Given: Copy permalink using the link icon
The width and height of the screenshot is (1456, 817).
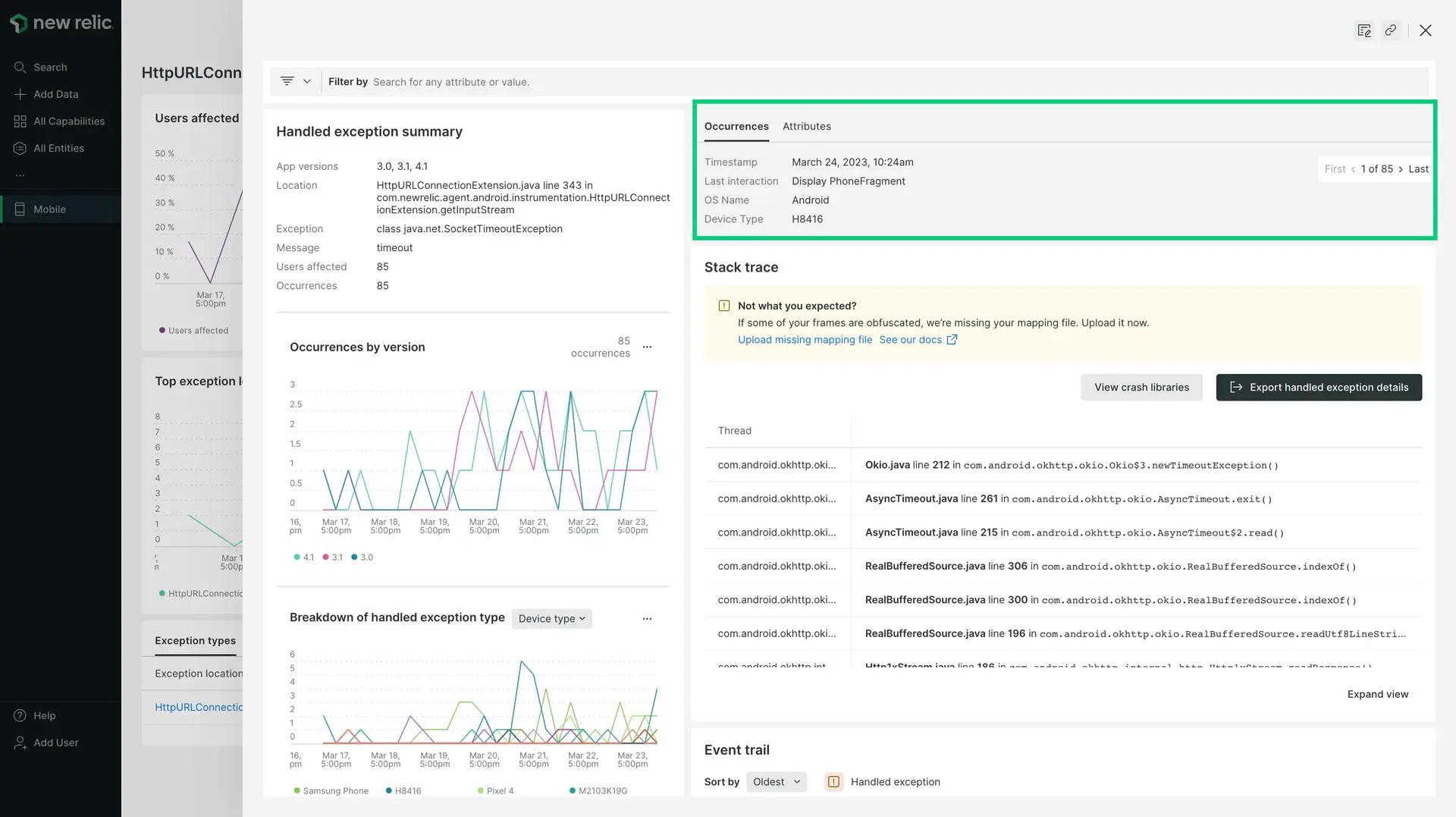Looking at the screenshot, I should (x=1390, y=30).
